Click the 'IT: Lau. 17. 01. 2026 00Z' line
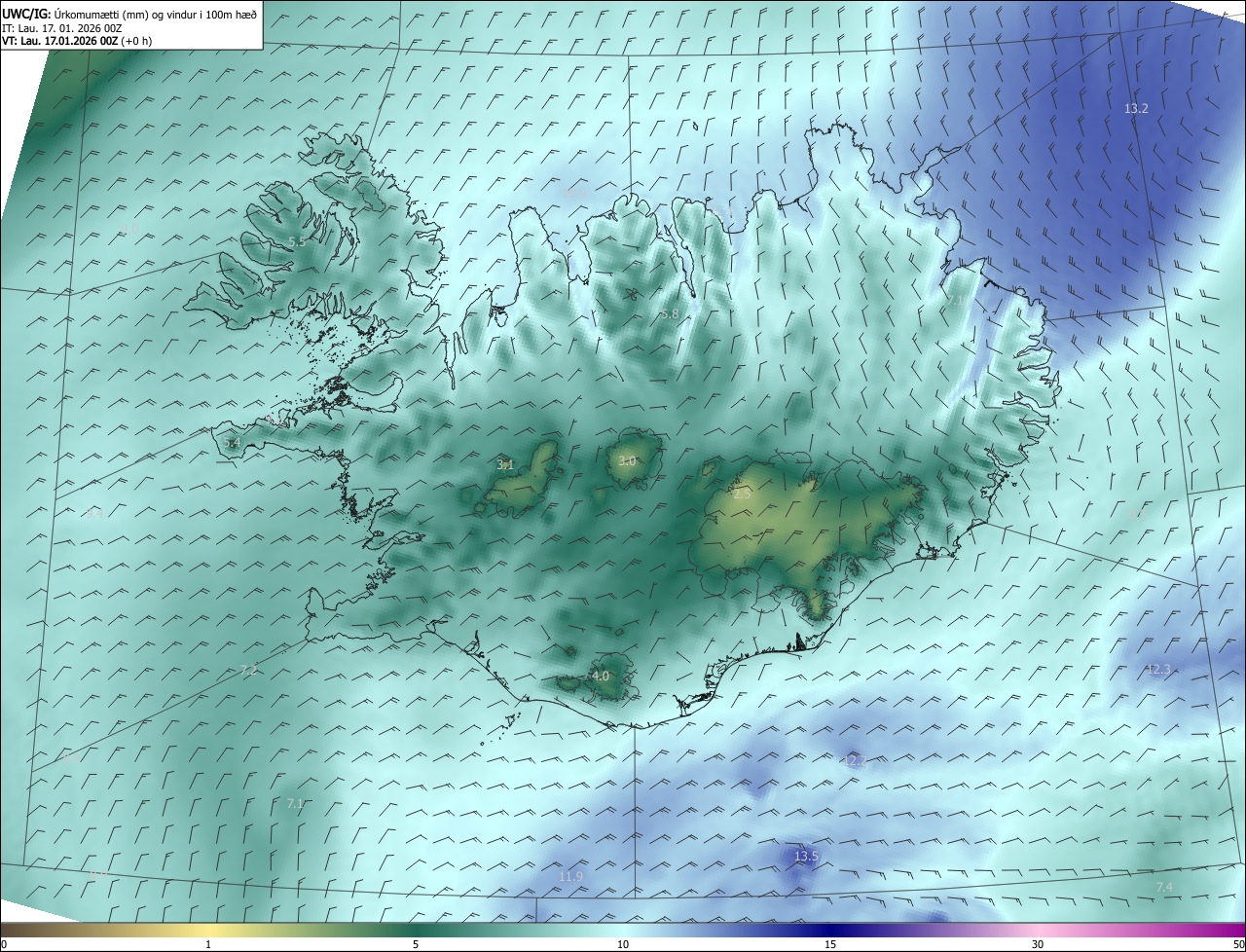The image size is (1246, 952). tap(62, 27)
